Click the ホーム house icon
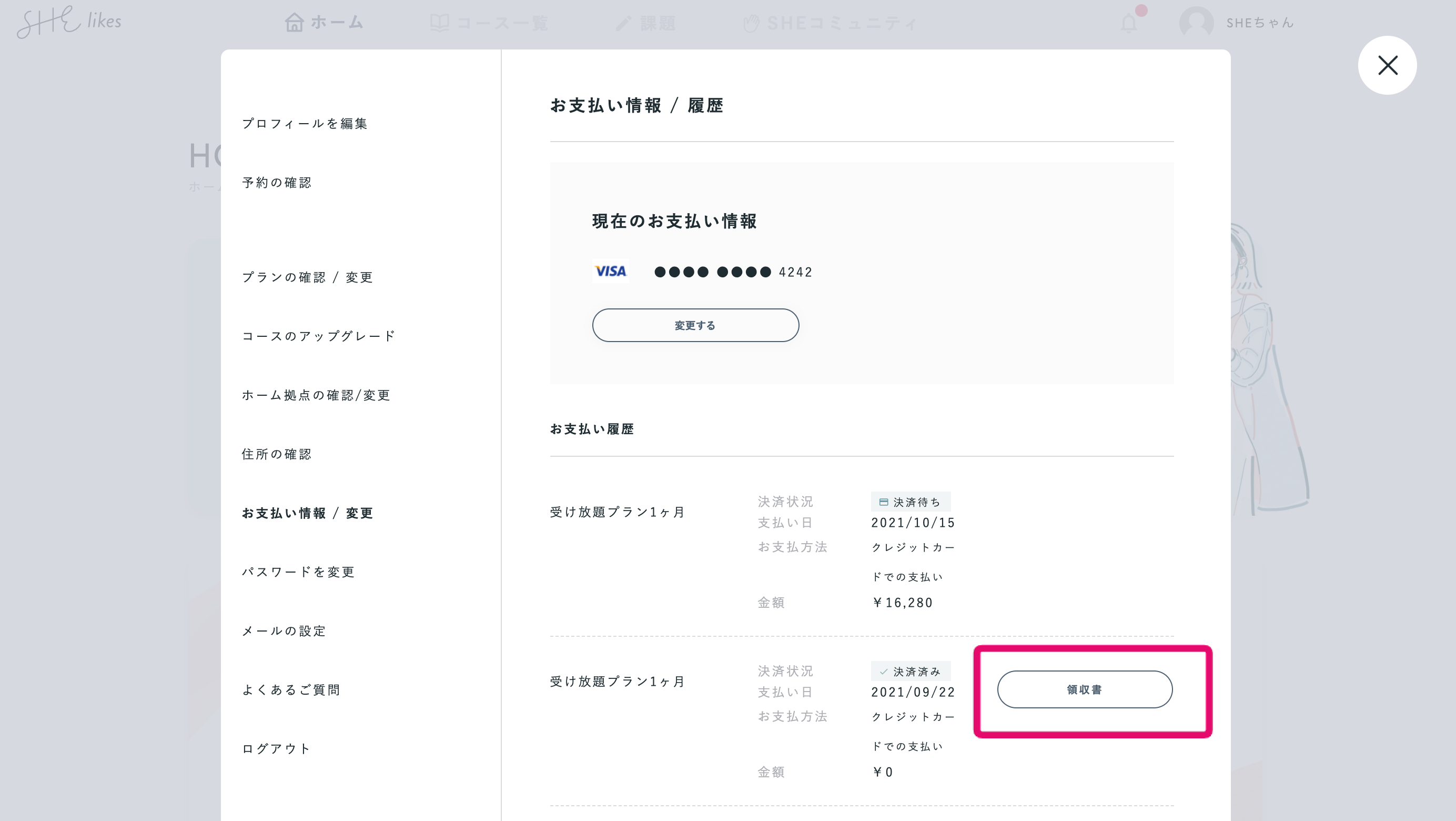The width and height of the screenshot is (1456, 821). [x=294, y=23]
